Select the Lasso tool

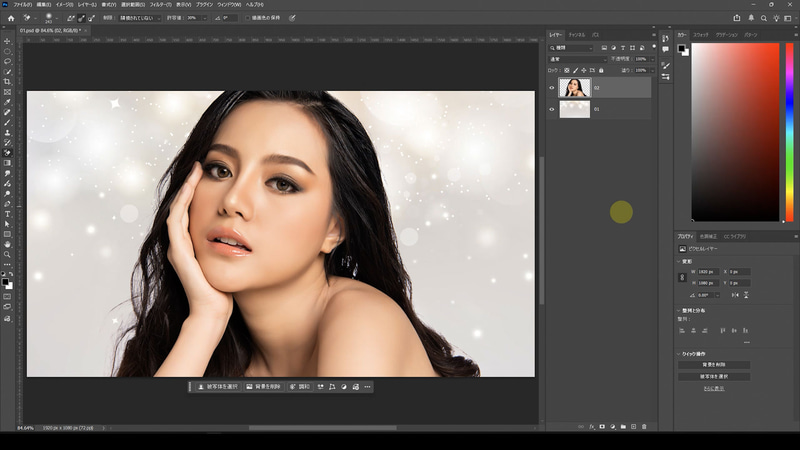(x=7, y=61)
